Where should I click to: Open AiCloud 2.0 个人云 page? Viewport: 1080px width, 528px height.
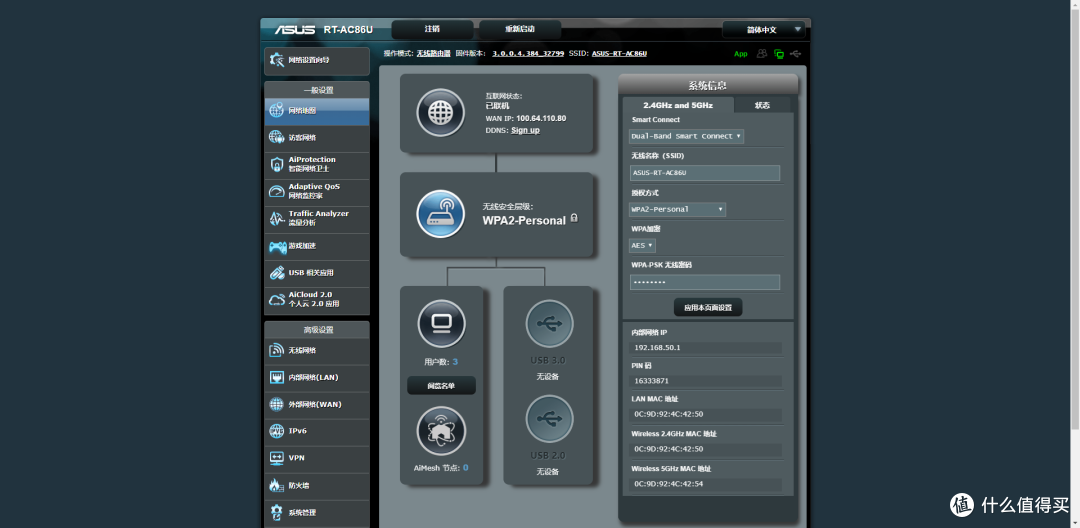pyautogui.click(x=317, y=299)
